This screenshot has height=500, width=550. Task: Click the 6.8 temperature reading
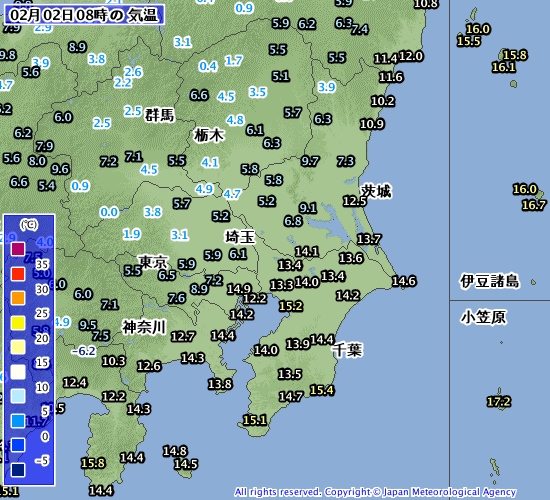point(293,221)
